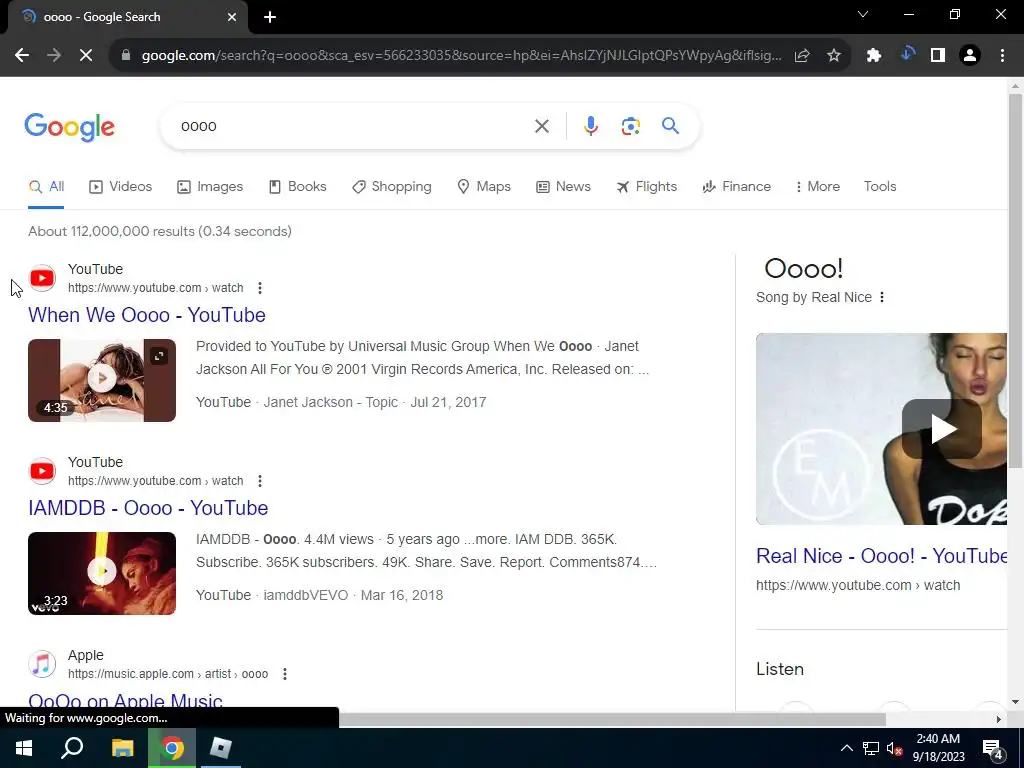Go back to the previous page
The height and width of the screenshot is (768, 1024).
22,56
